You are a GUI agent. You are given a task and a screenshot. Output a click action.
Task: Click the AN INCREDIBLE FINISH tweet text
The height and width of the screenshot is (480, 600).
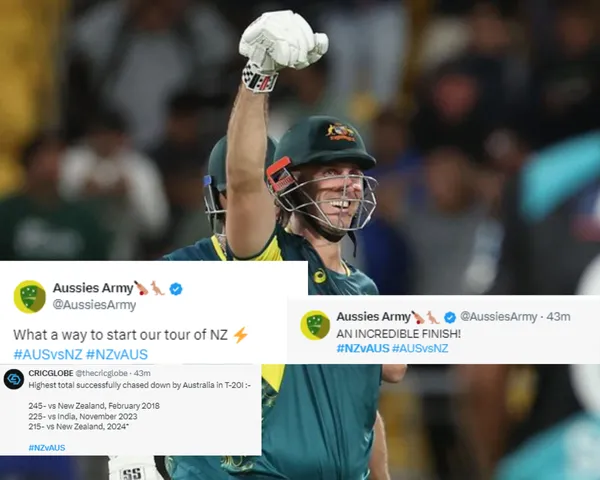(398, 334)
